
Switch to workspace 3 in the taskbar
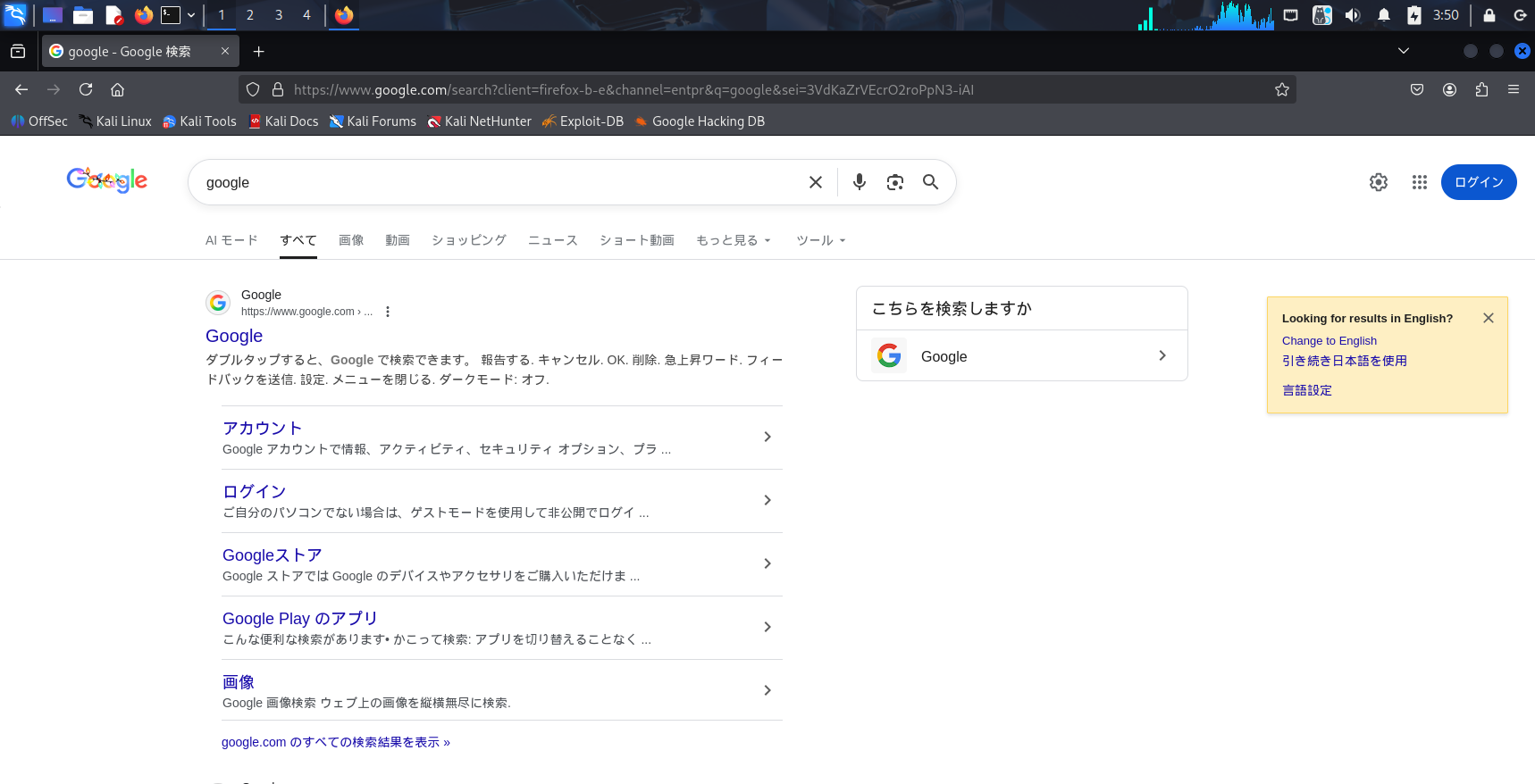(x=279, y=15)
